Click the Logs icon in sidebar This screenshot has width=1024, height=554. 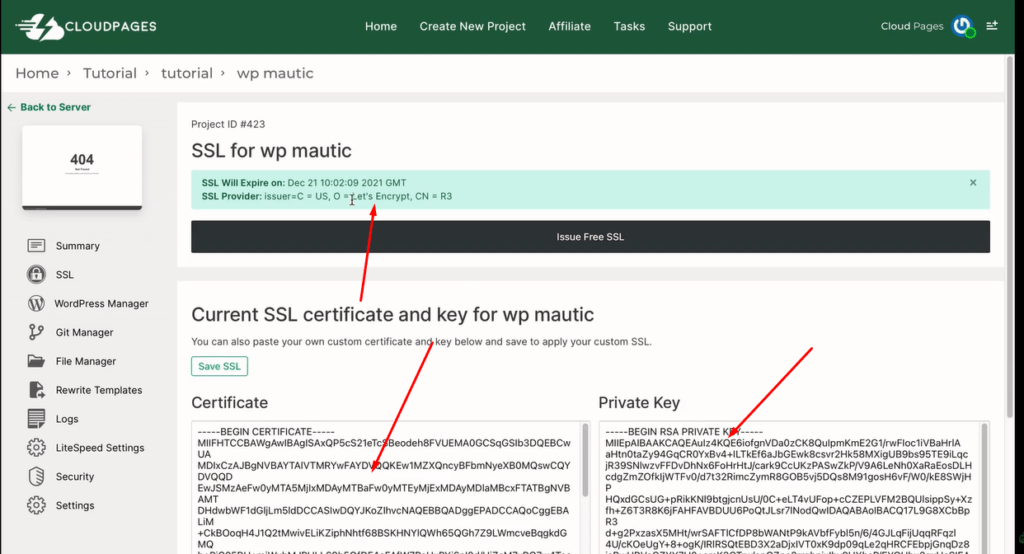coord(36,419)
